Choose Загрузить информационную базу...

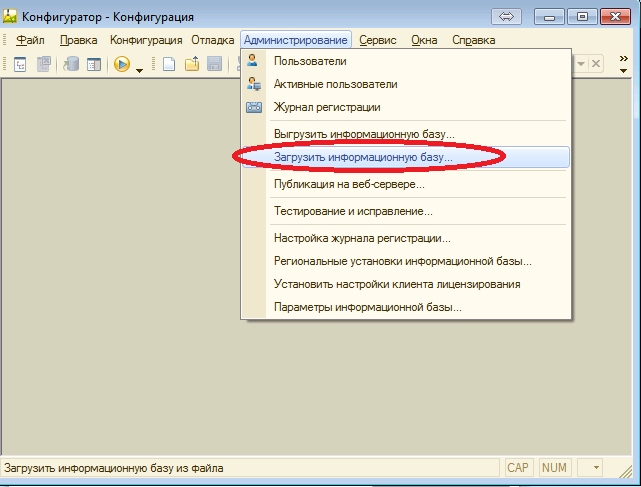pyautogui.click(x=363, y=157)
